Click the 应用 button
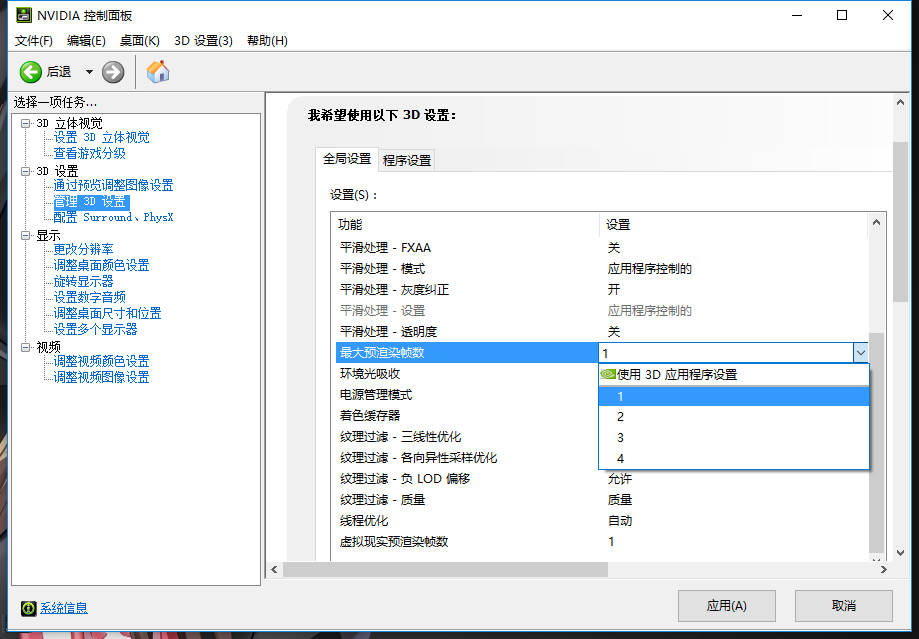Screen dimensions: 919x639 [726, 605]
